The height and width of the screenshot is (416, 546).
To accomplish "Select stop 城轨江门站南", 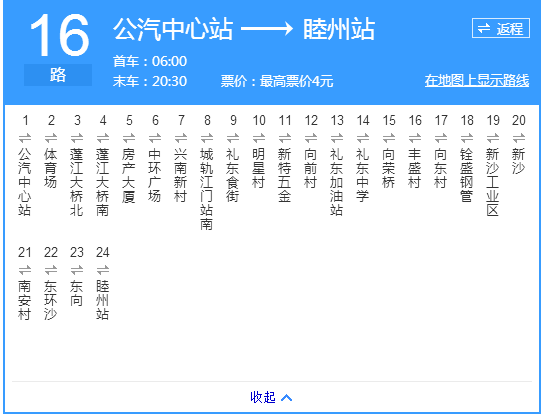I will point(207,189).
